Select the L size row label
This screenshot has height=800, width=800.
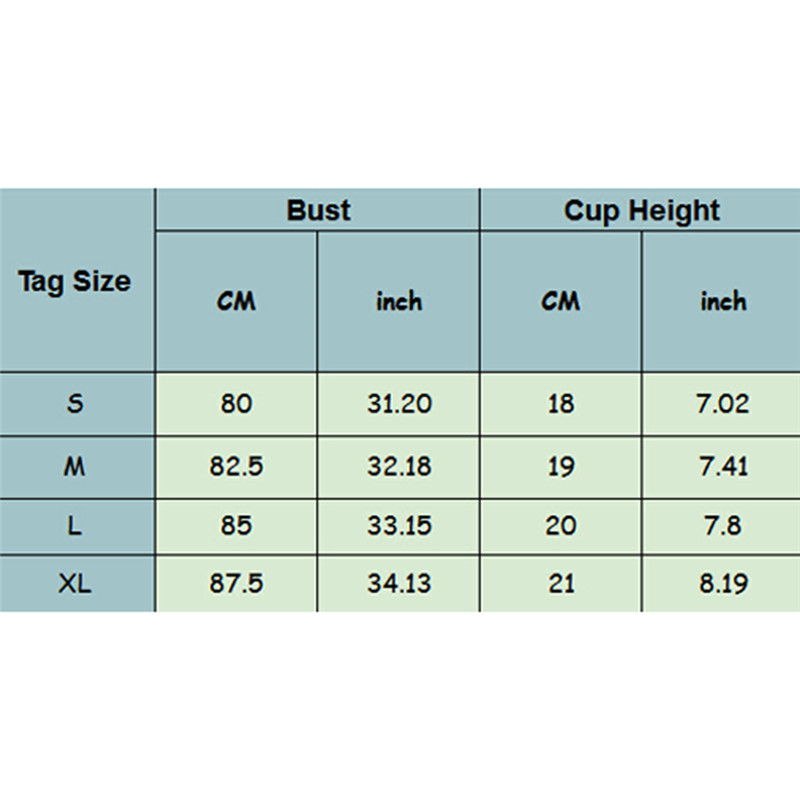[75, 526]
